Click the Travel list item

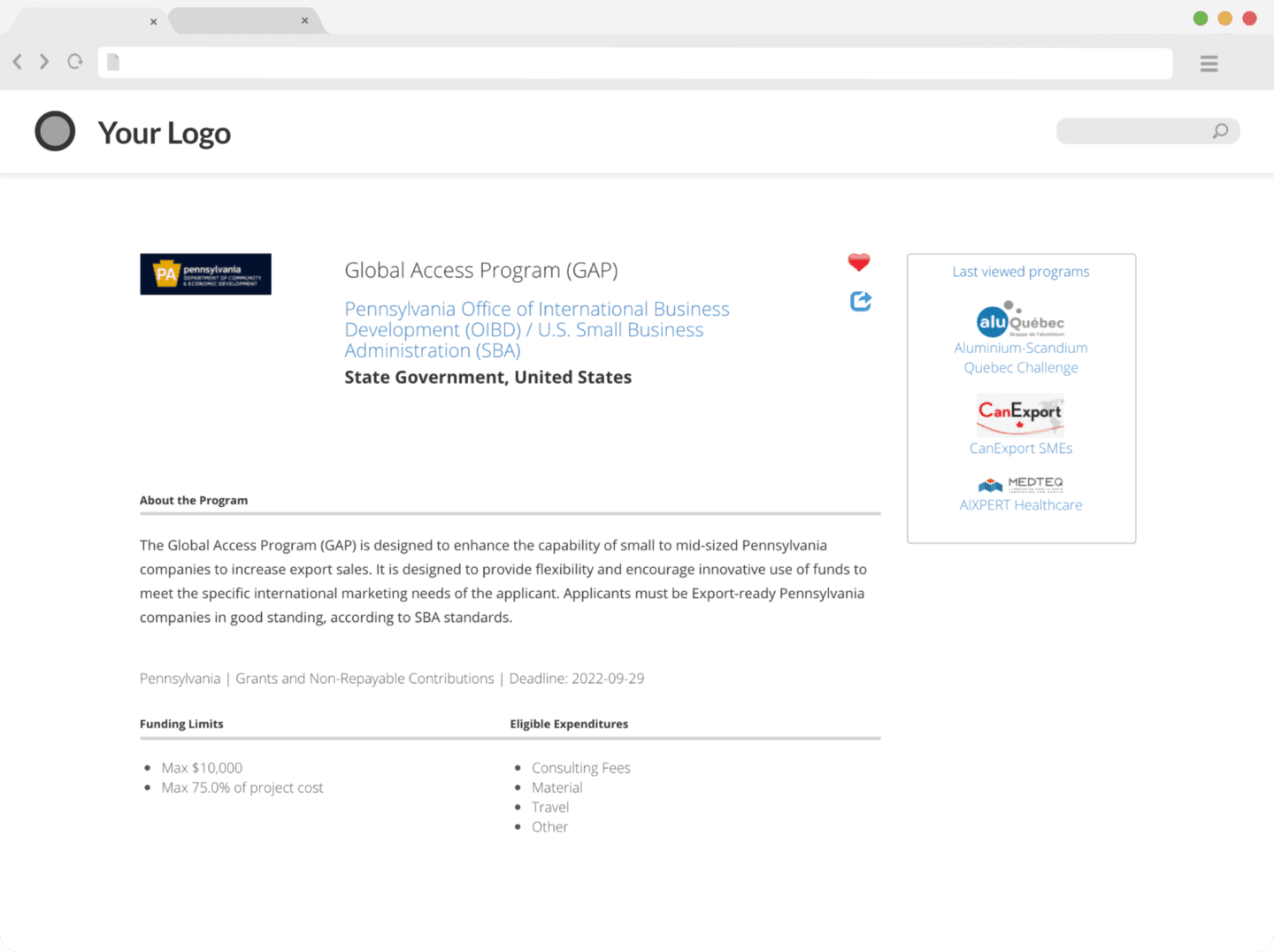pyautogui.click(x=550, y=807)
